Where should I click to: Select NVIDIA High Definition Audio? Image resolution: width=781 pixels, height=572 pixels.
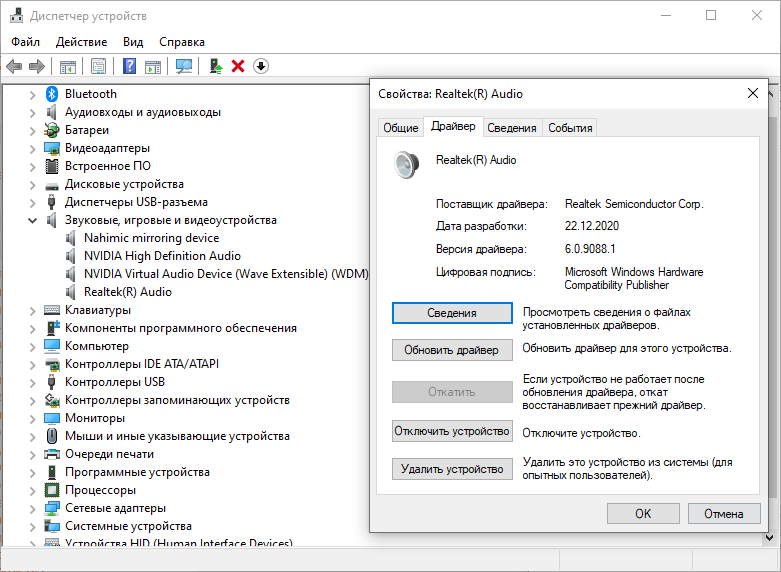[x=162, y=256]
